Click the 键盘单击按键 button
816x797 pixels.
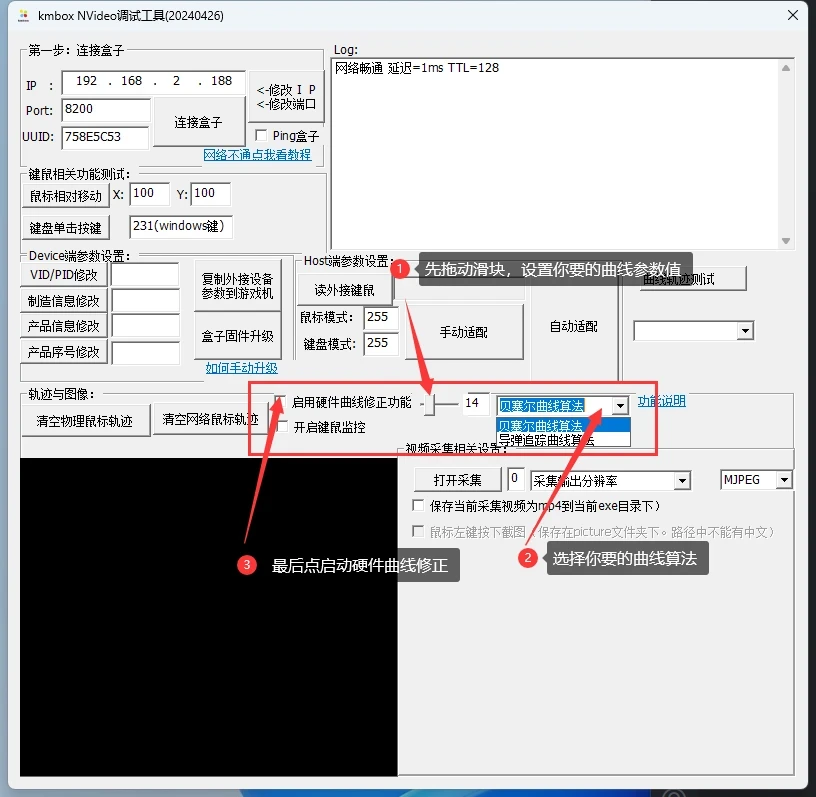66,227
